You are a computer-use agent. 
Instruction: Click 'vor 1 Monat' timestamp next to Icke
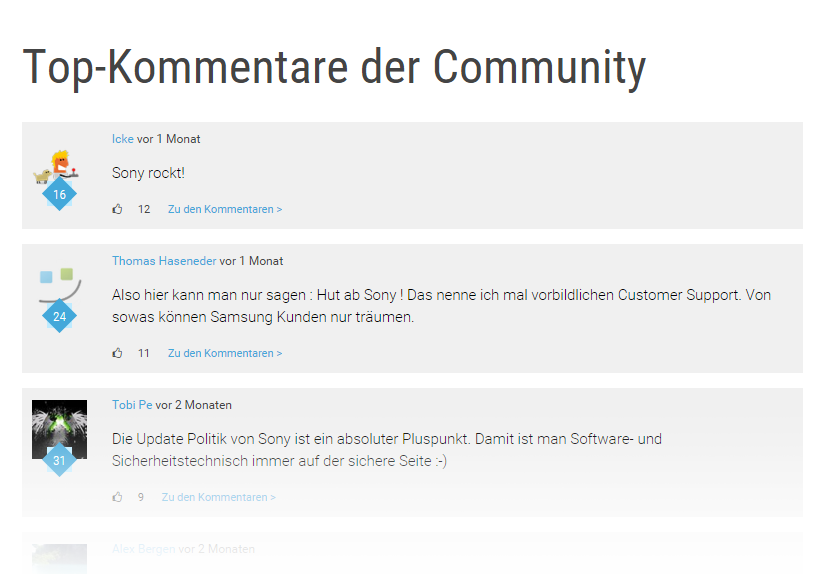coord(169,139)
